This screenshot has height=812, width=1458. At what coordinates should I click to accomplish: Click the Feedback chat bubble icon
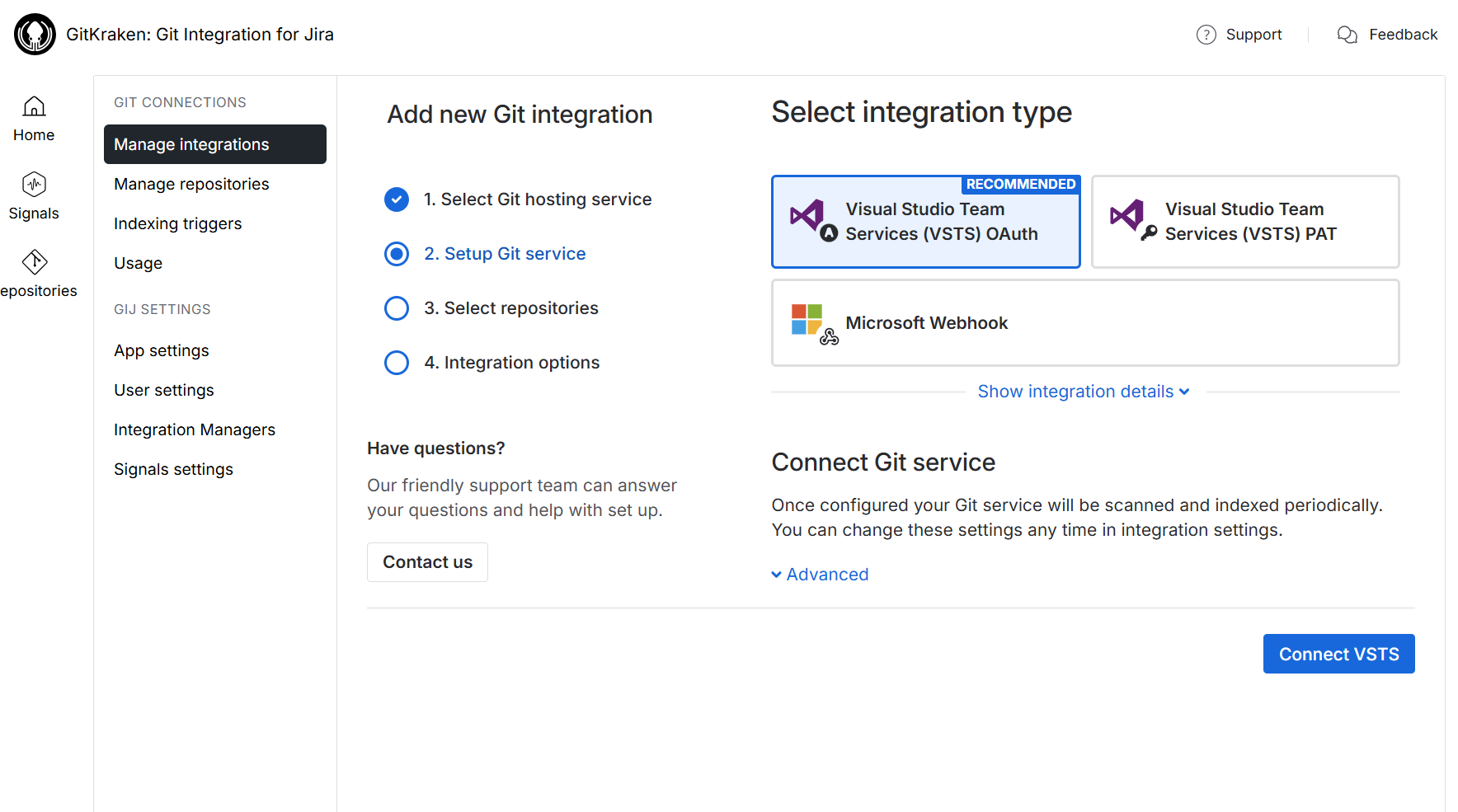pyautogui.click(x=1347, y=35)
